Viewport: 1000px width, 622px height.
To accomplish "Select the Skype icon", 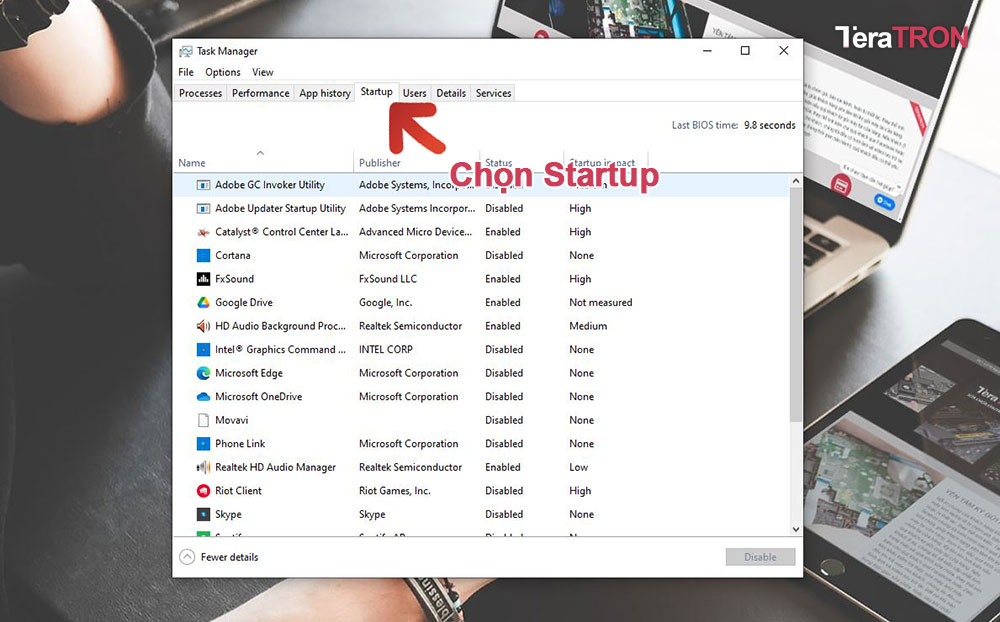I will point(203,514).
